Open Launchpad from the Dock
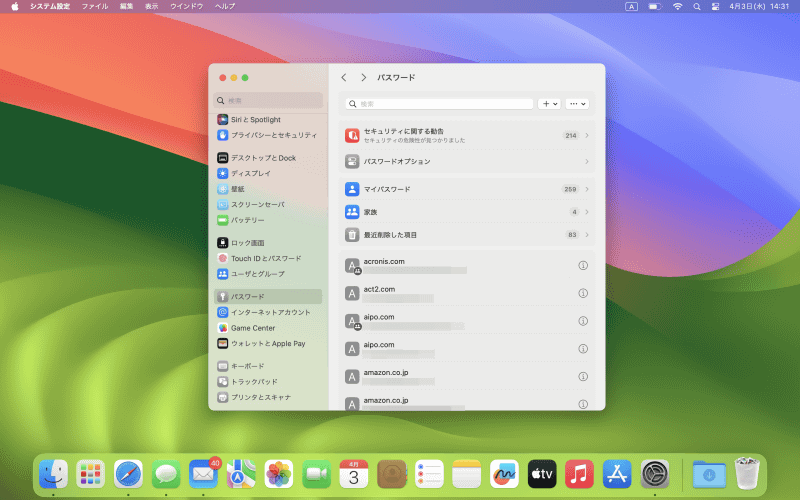The image size is (800, 500). (x=90, y=474)
